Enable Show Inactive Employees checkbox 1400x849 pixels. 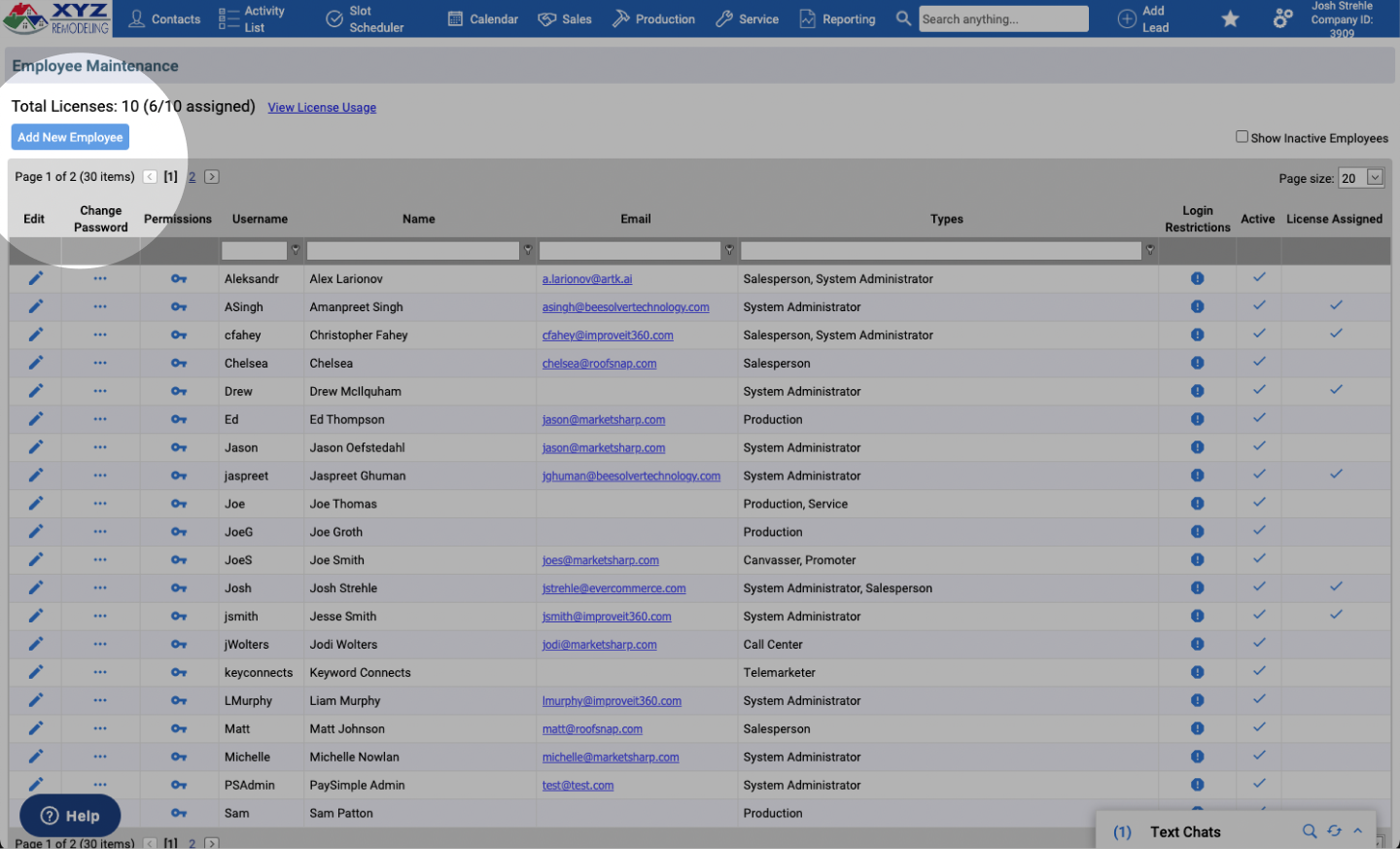point(1242,137)
